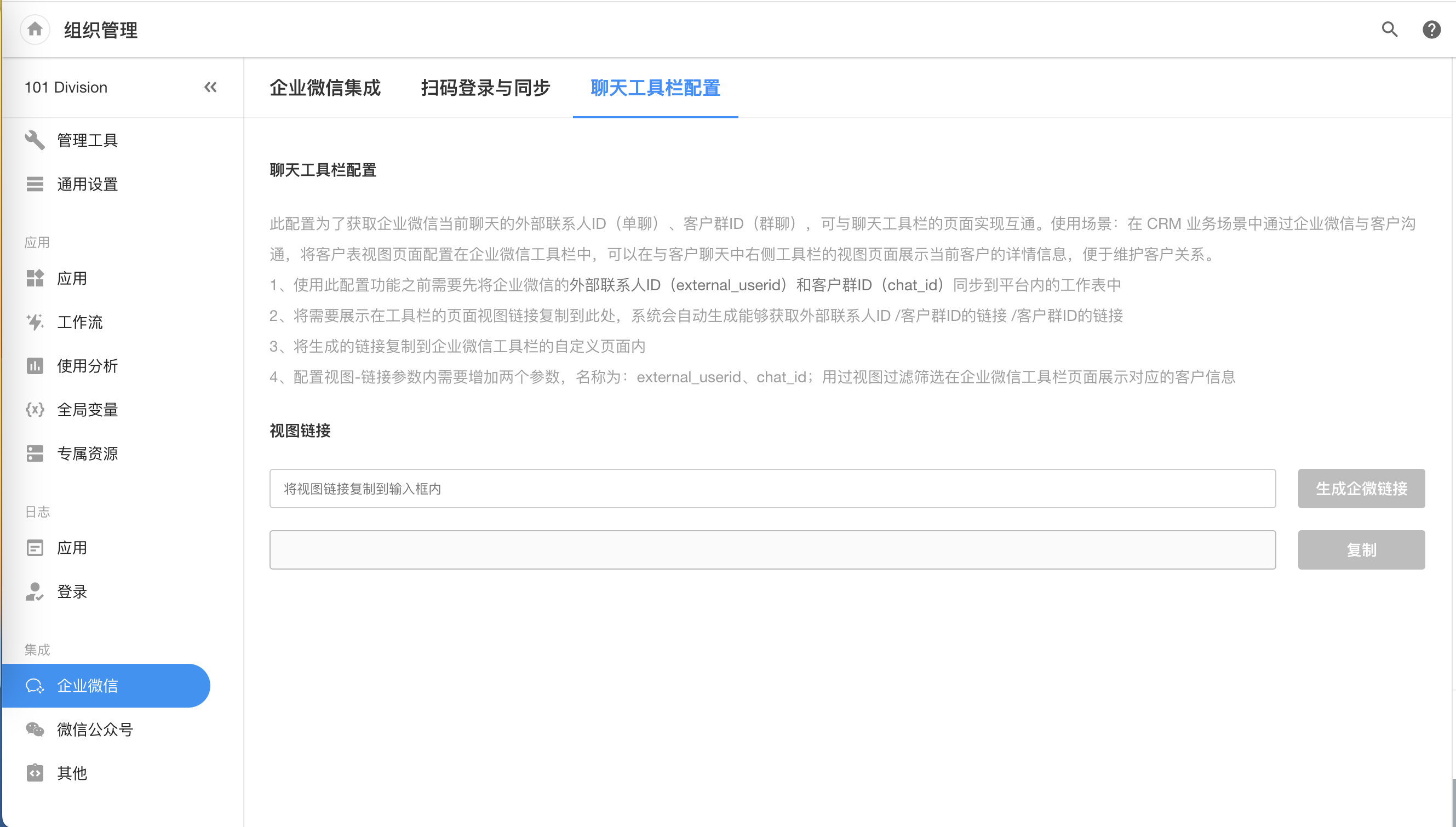Click the generated link output field

[772, 550]
